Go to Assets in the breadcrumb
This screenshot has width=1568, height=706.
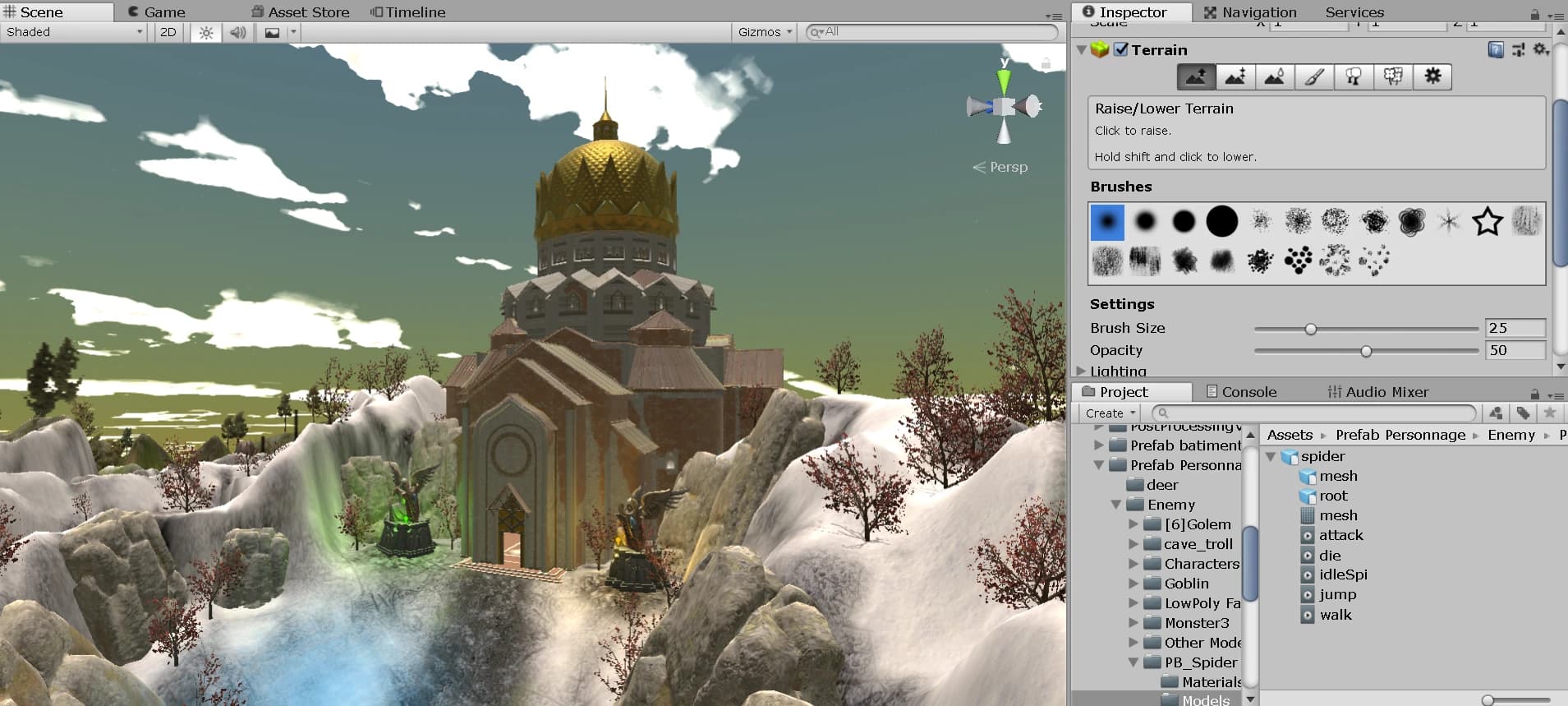coord(1290,435)
